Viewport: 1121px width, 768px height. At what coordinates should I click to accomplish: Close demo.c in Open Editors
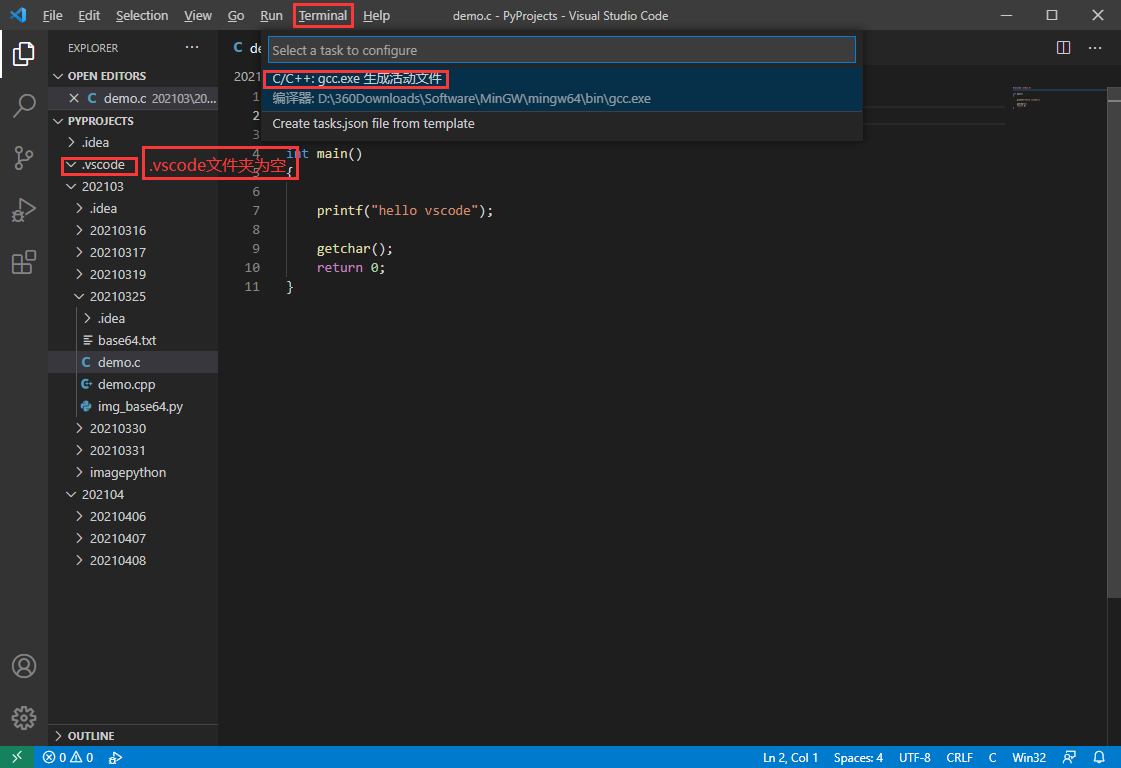pos(74,98)
